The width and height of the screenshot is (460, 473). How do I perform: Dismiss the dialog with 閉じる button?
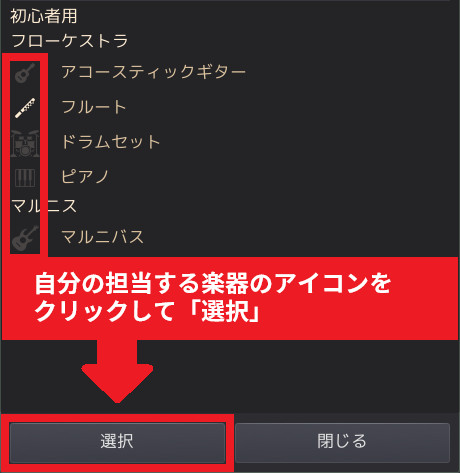click(342, 442)
